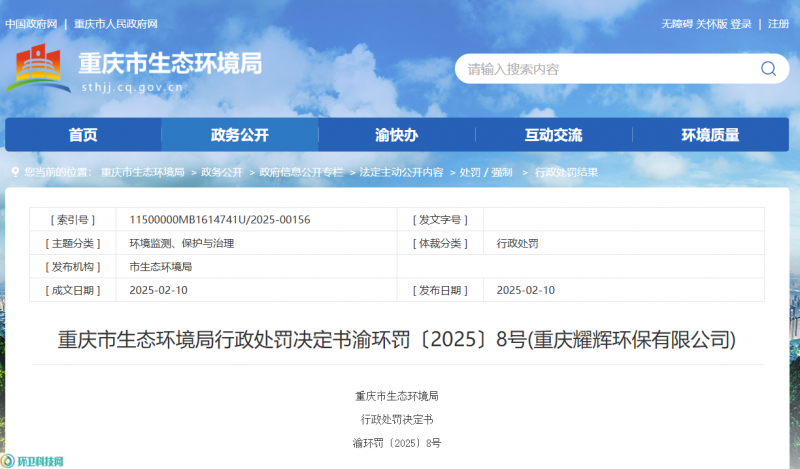Go to breadcrumb 重庆市生态环境局

(142, 172)
